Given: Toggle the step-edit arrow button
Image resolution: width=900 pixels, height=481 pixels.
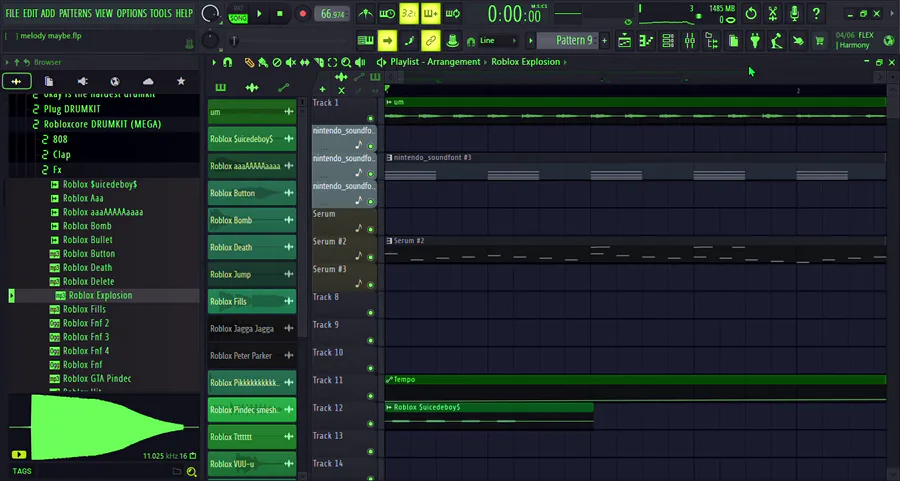Looking at the screenshot, I should 387,41.
